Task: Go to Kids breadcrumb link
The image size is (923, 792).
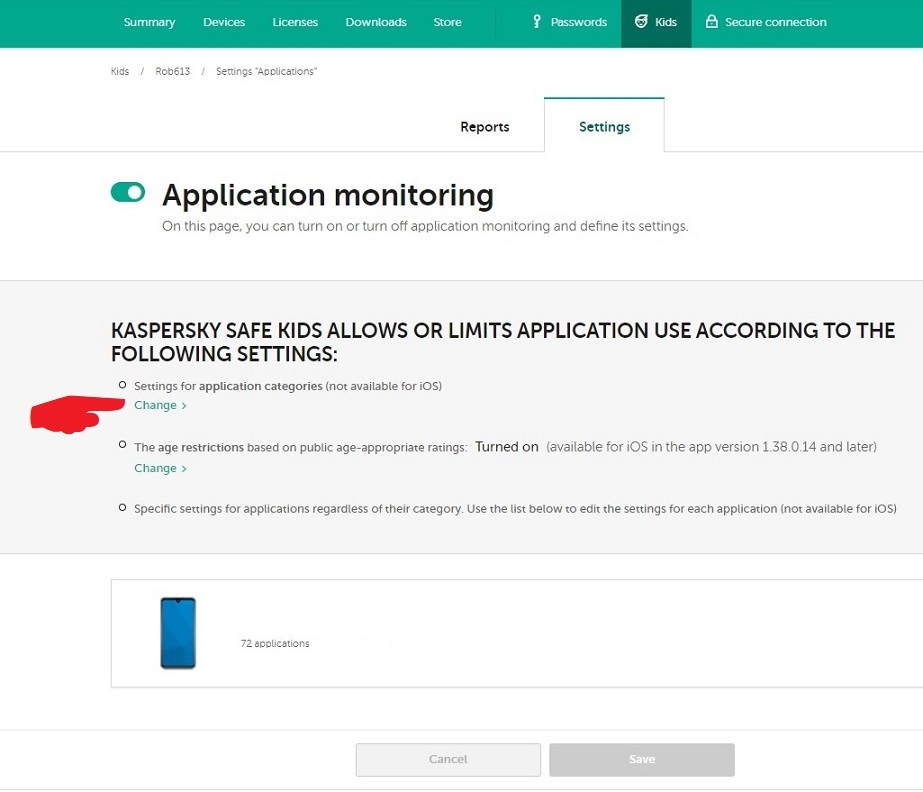Action: coord(119,71)
